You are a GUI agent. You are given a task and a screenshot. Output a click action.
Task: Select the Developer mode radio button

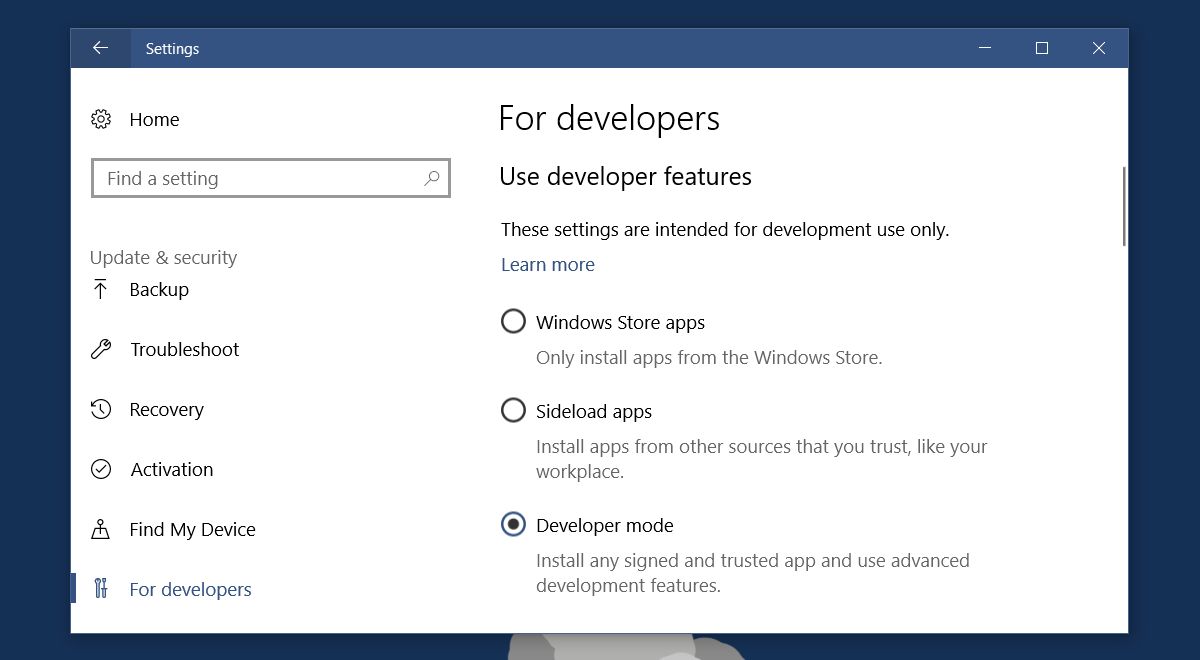pyautogui.click(x=513, y=525)
